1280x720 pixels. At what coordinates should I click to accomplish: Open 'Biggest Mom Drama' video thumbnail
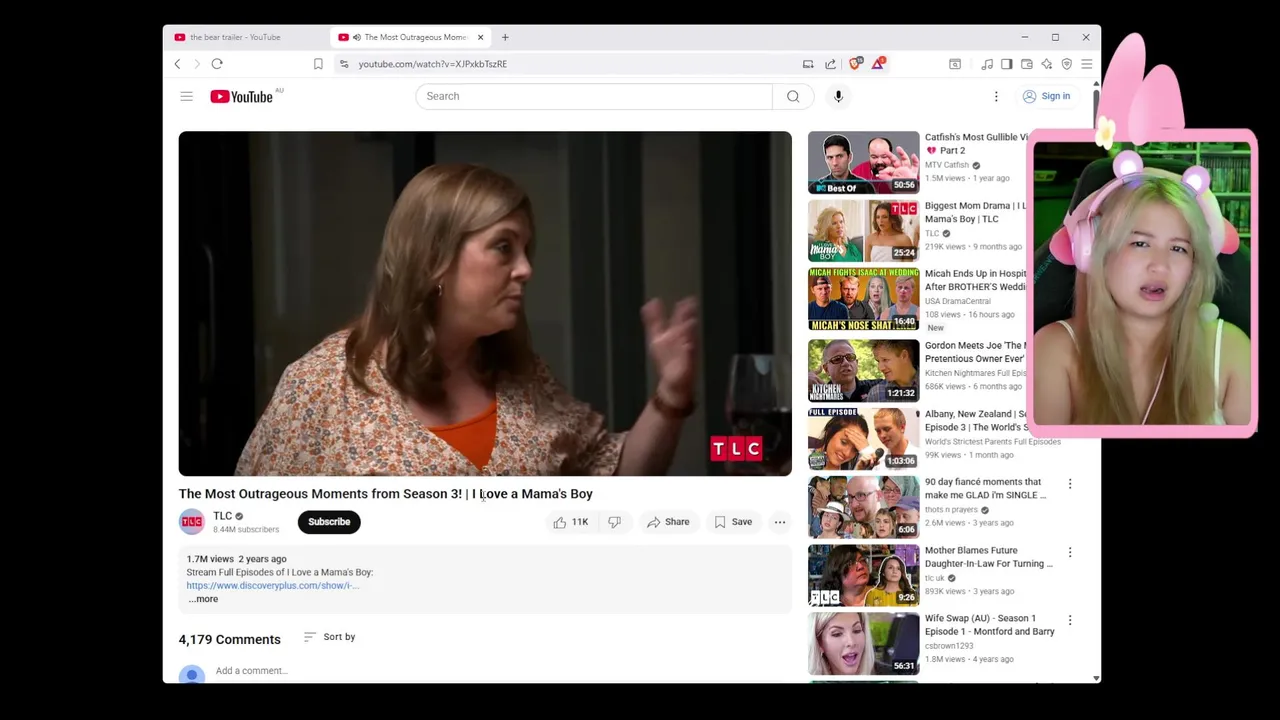tap(864, 231)
